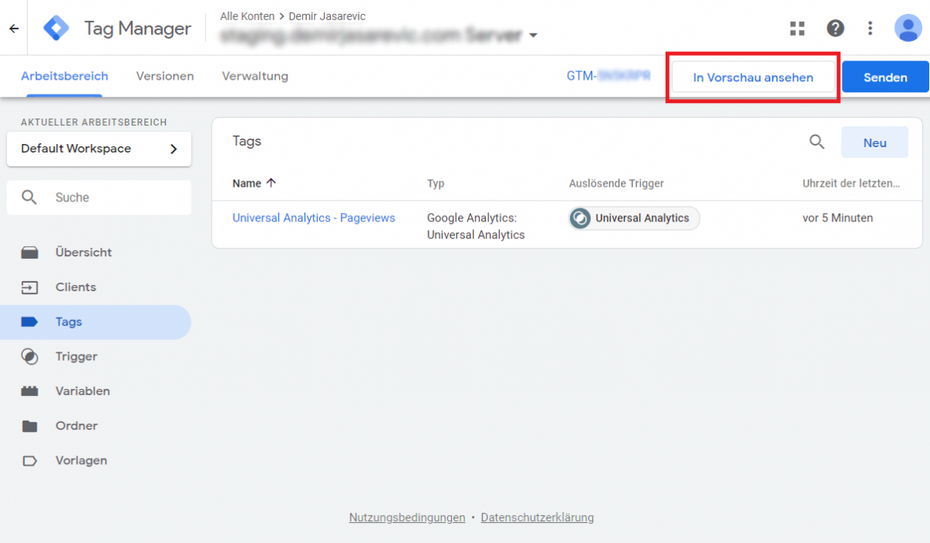Click the Typ column header

pos(435,183)
